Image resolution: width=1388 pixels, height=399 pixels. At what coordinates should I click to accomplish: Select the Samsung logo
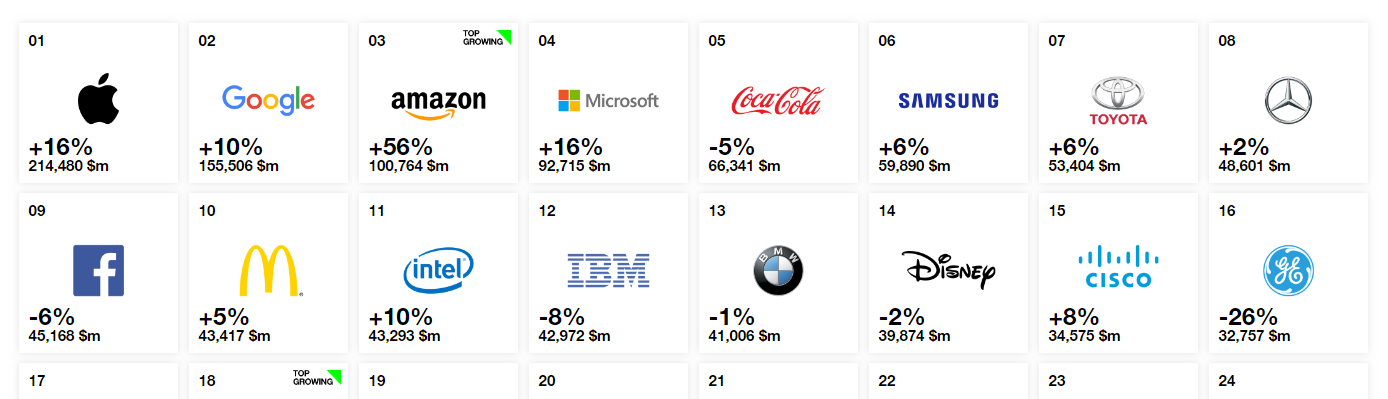[x=948, y=100]
